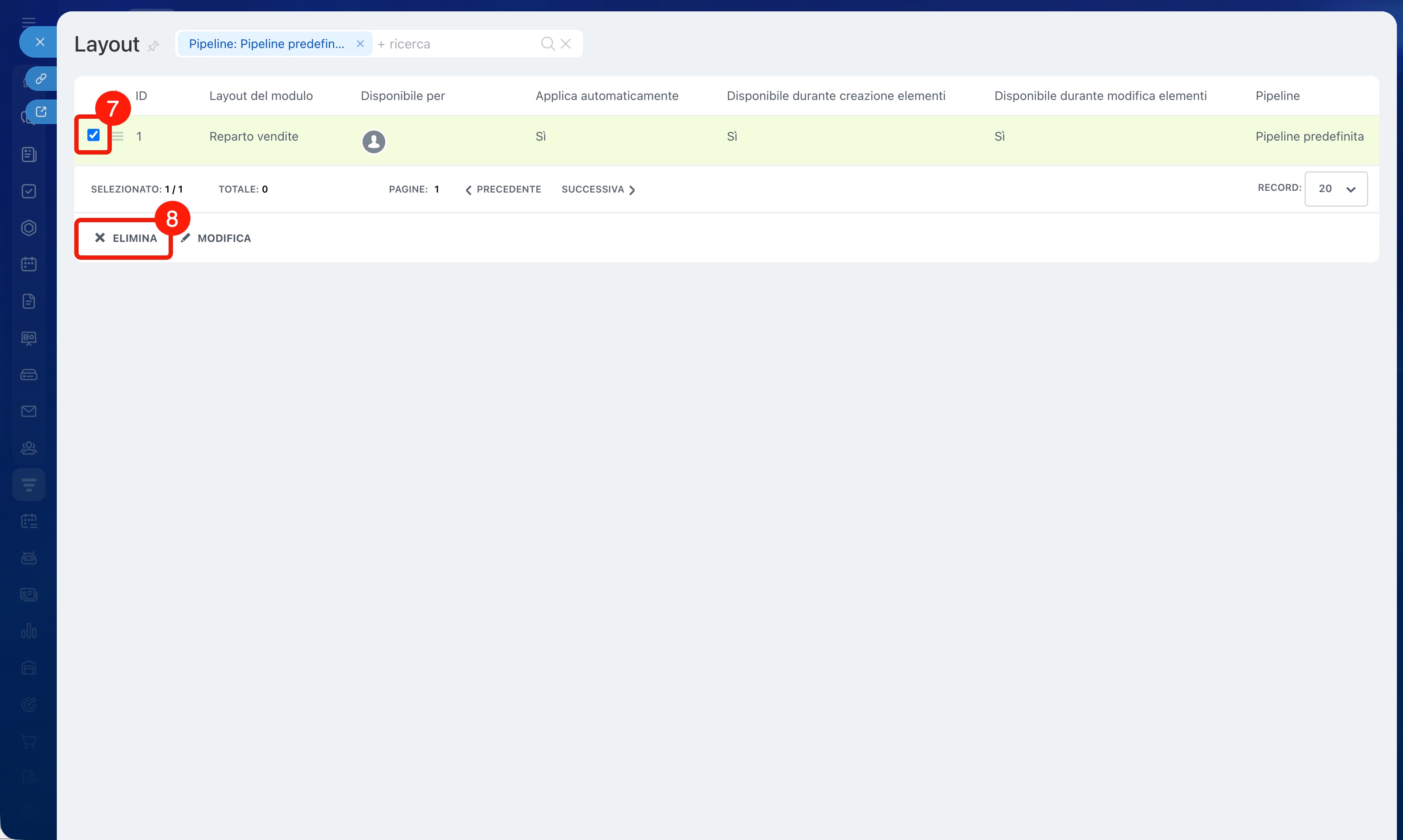Uncheck the Reparto vendite row checkbox
The width and height of the screenshot is (1403, 840).
[93, 135]
